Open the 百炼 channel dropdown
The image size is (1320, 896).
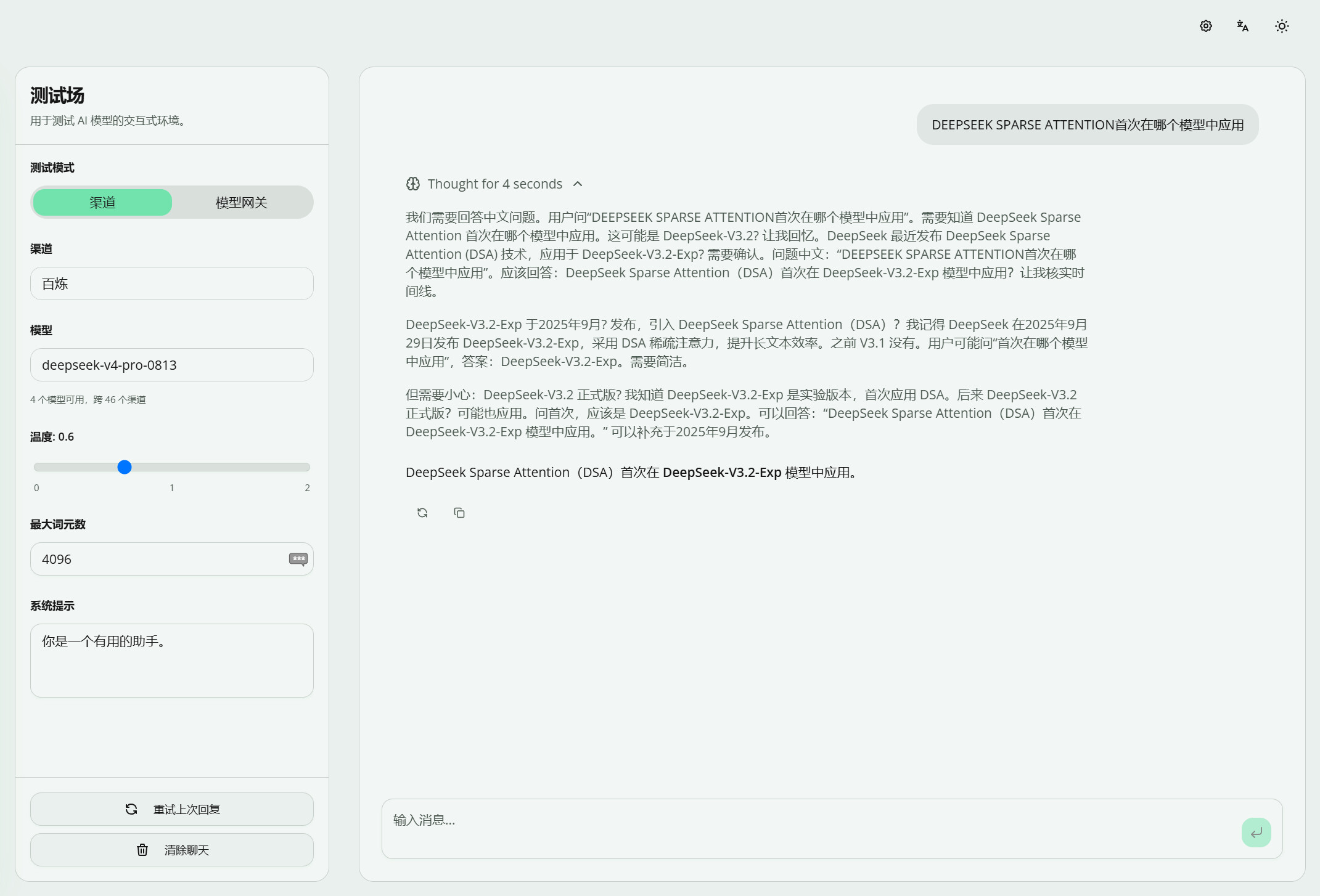coord(172,283)
